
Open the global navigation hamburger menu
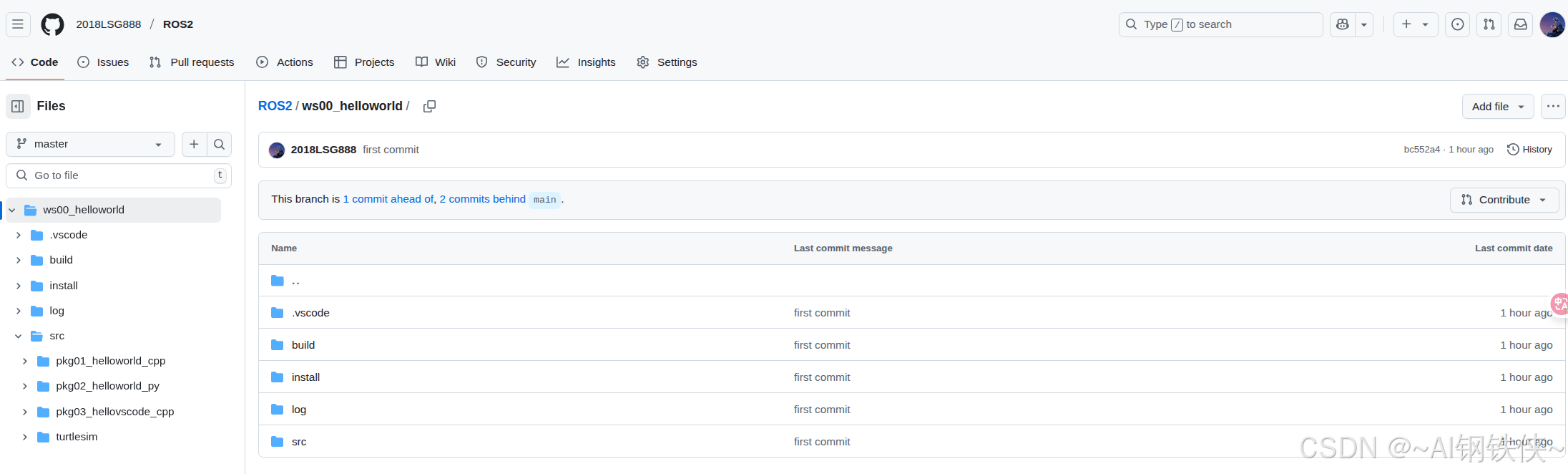18,24
